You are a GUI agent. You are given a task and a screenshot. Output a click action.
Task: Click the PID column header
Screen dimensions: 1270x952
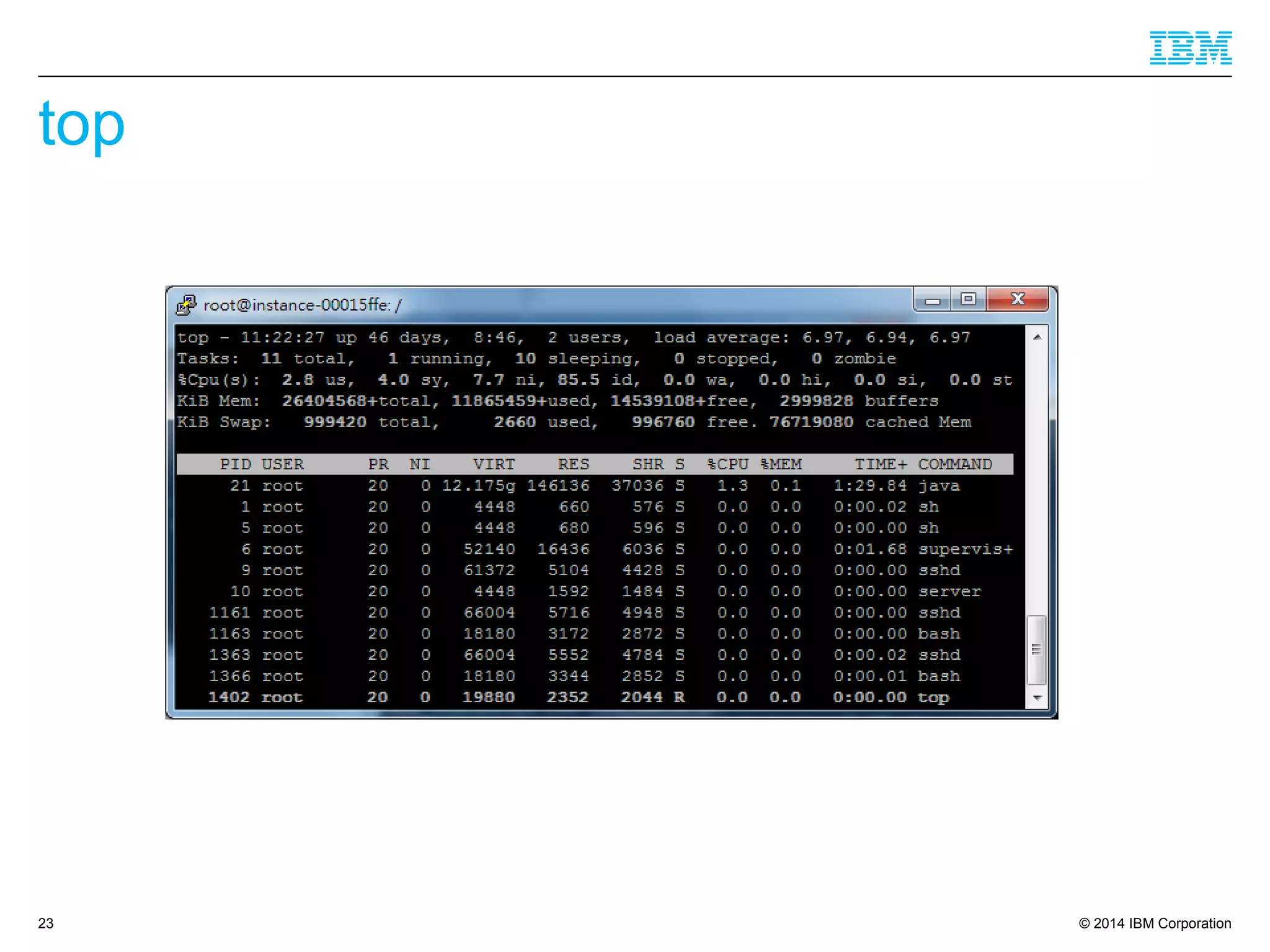point(236,464)
